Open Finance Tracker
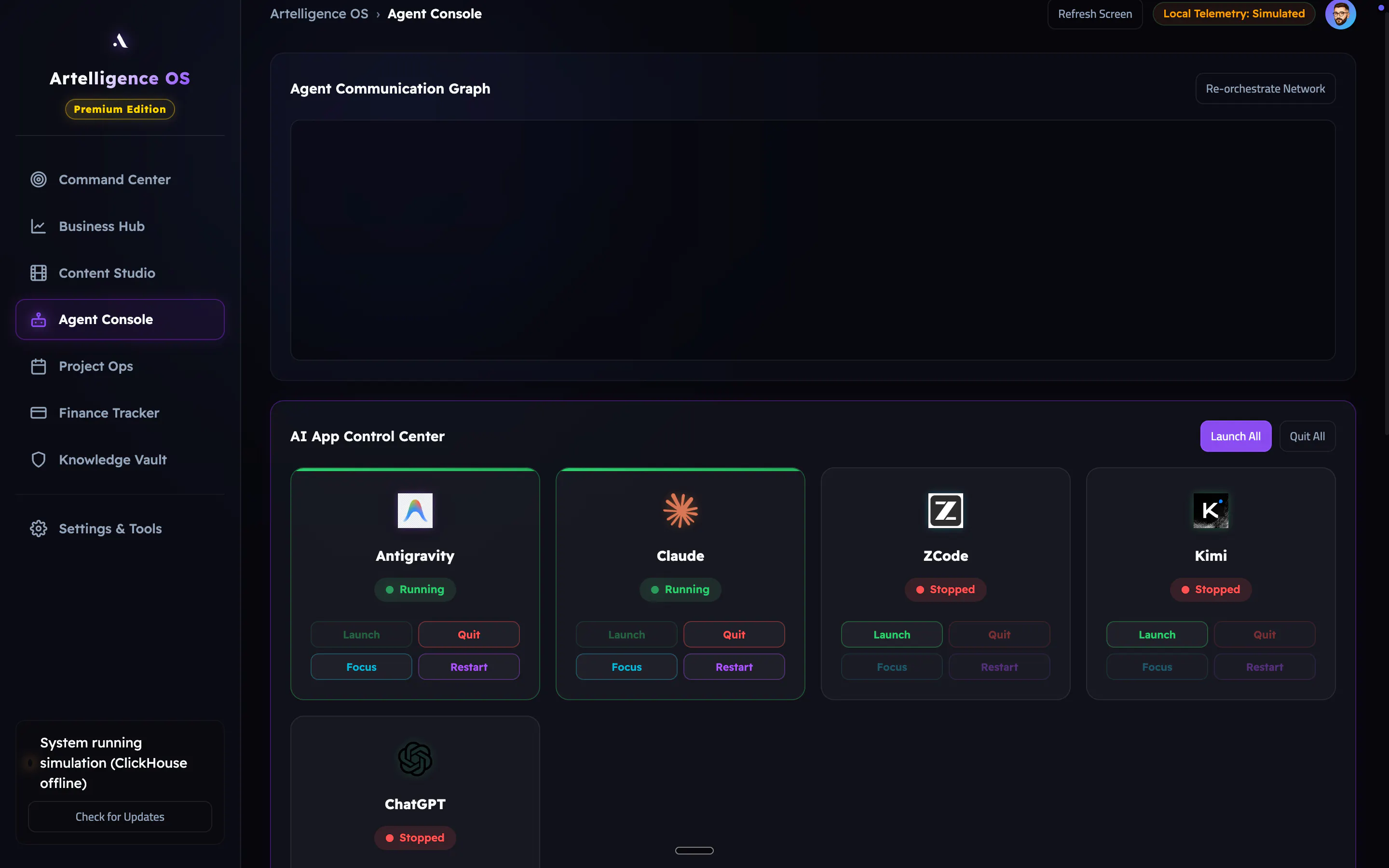The height and width of the screenshot is (868, 1389). point(120,413)
